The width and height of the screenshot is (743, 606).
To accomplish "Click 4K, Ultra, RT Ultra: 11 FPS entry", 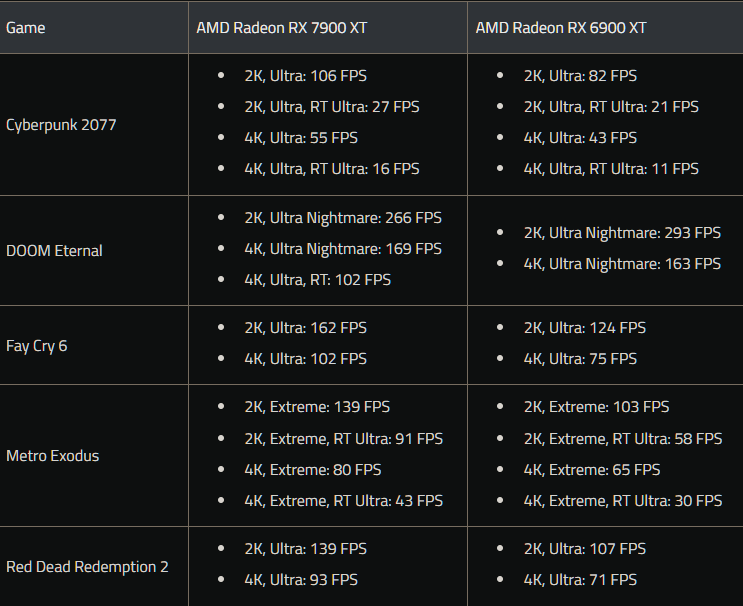I will coord(611,169).
